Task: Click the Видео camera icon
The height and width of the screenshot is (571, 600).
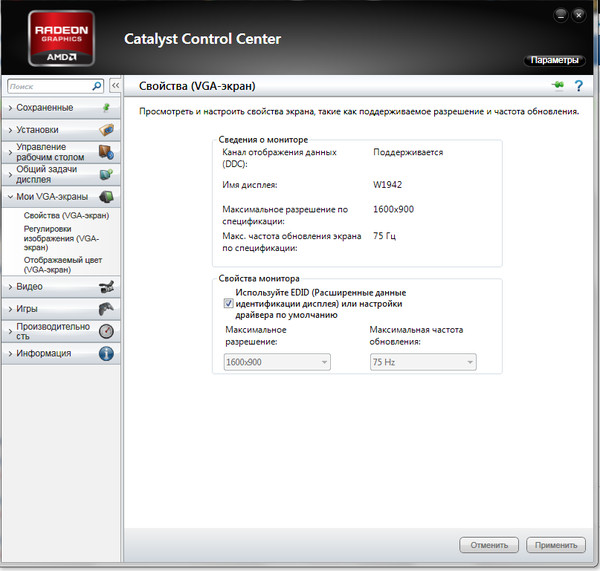Action: pos(106,287)
